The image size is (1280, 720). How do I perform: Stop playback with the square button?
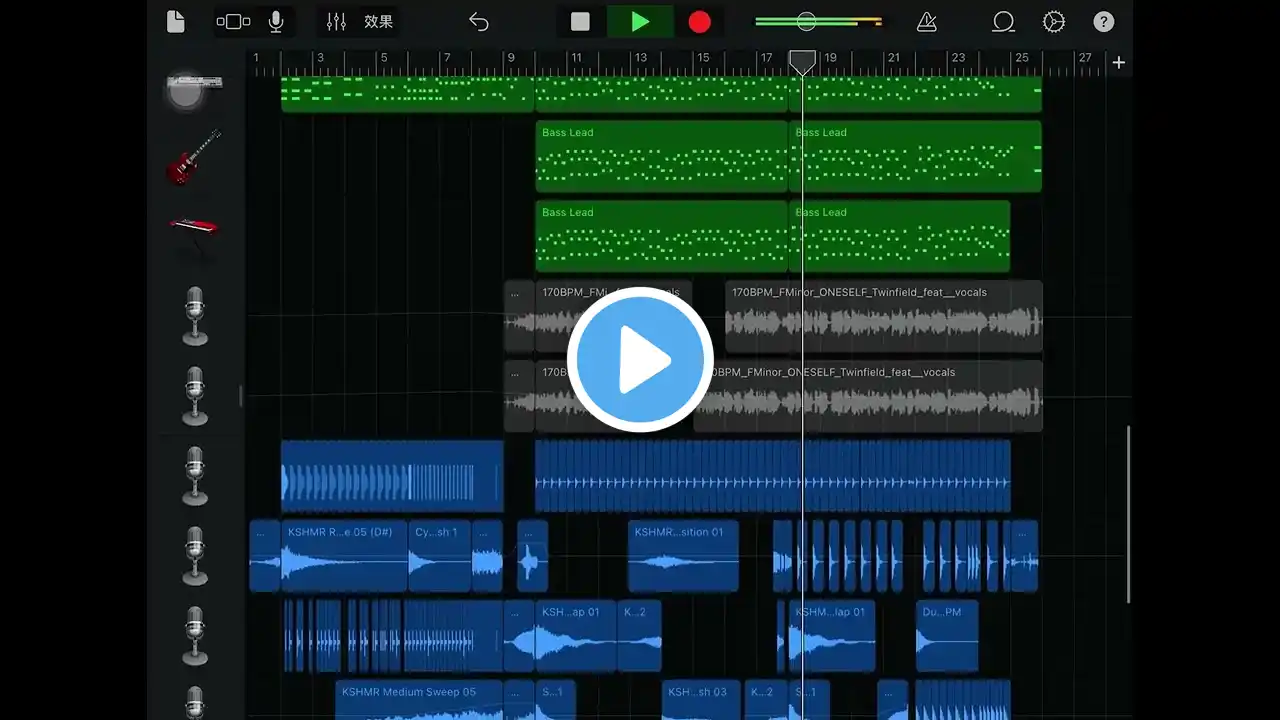click(x=580, y=21)
